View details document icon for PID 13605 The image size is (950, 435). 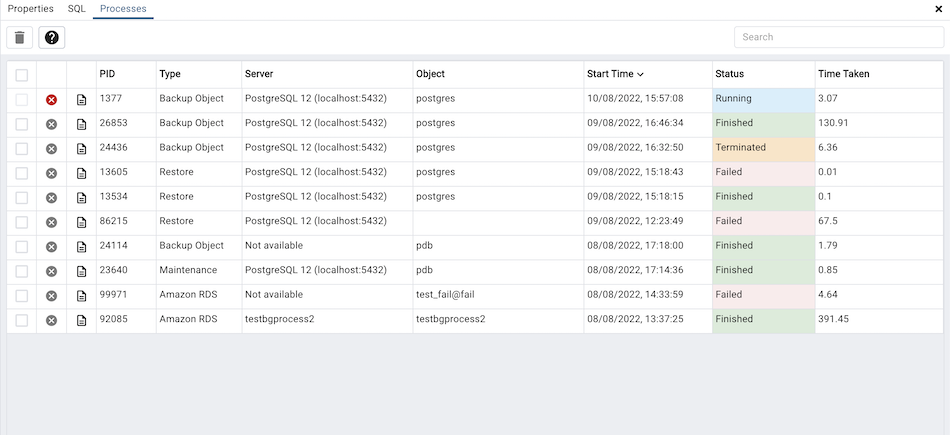pyautogui.click(x=82, y=173)
